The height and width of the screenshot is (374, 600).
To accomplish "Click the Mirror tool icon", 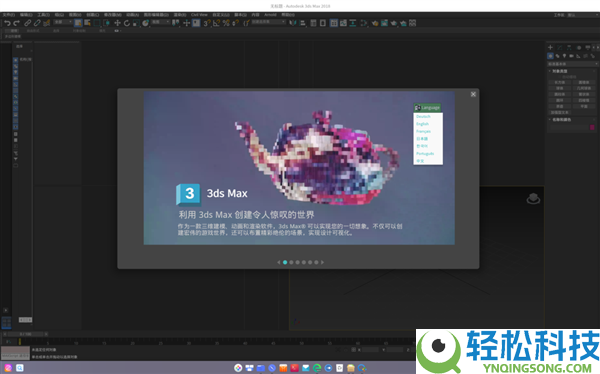I will [292, 23].
